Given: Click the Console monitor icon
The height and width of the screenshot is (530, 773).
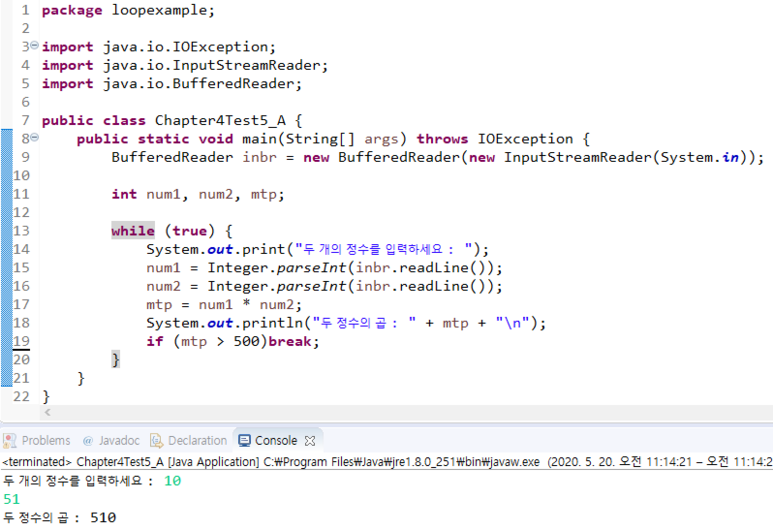Looking at the screenshot, I should [244, 440].
